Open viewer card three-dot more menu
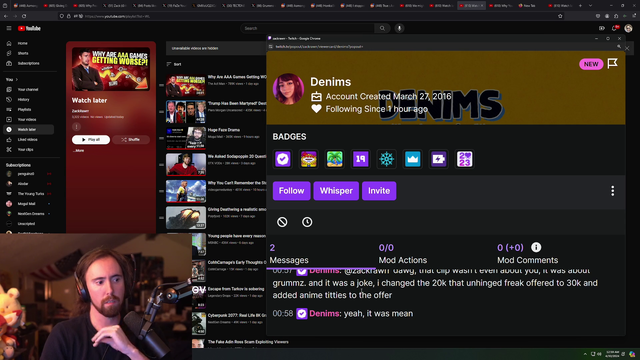Screen dimensions: 640x360 tap(612, 191)
